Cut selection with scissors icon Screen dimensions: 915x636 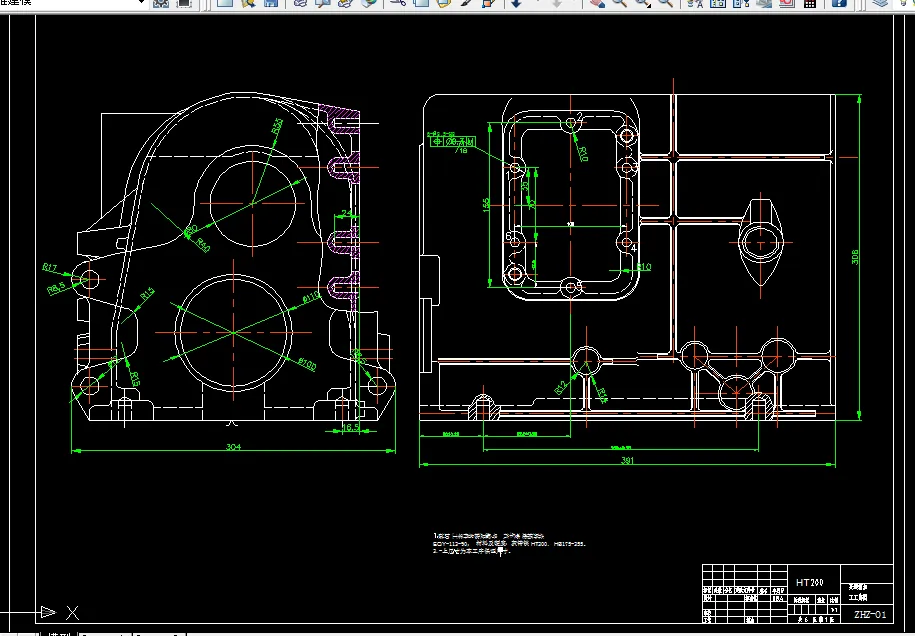(x=398, y=3)
